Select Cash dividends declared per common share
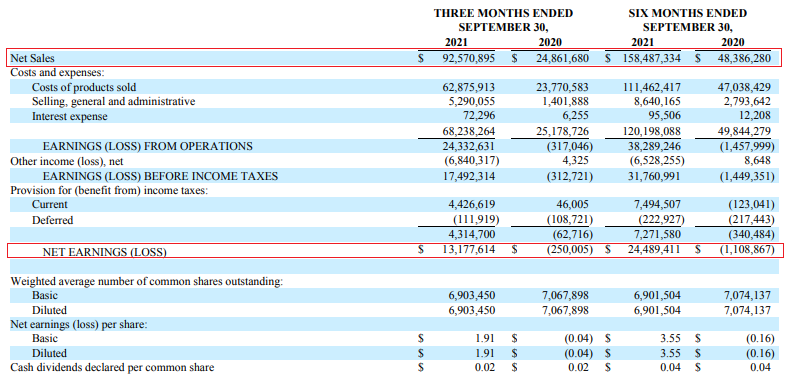The image size is (792, 379). pos(112,367)
